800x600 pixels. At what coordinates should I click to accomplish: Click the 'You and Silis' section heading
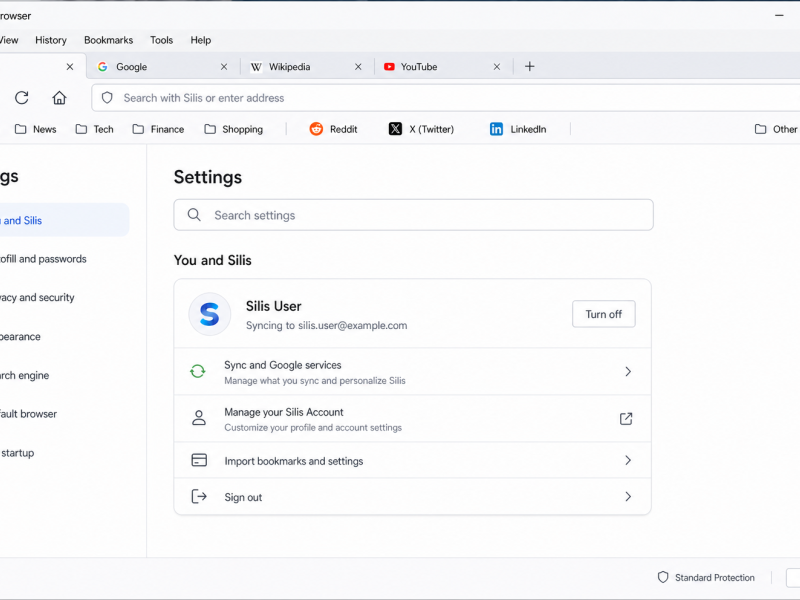[212, 260]
